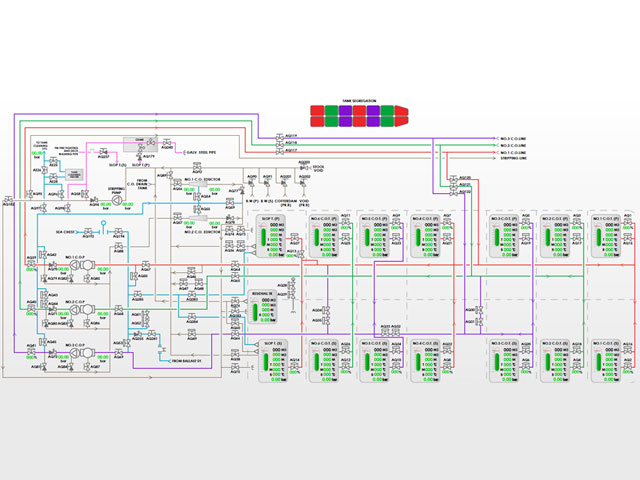Click the tank cleaning heater box
Viewport: 640px width, 480px height.
(74, 175)
